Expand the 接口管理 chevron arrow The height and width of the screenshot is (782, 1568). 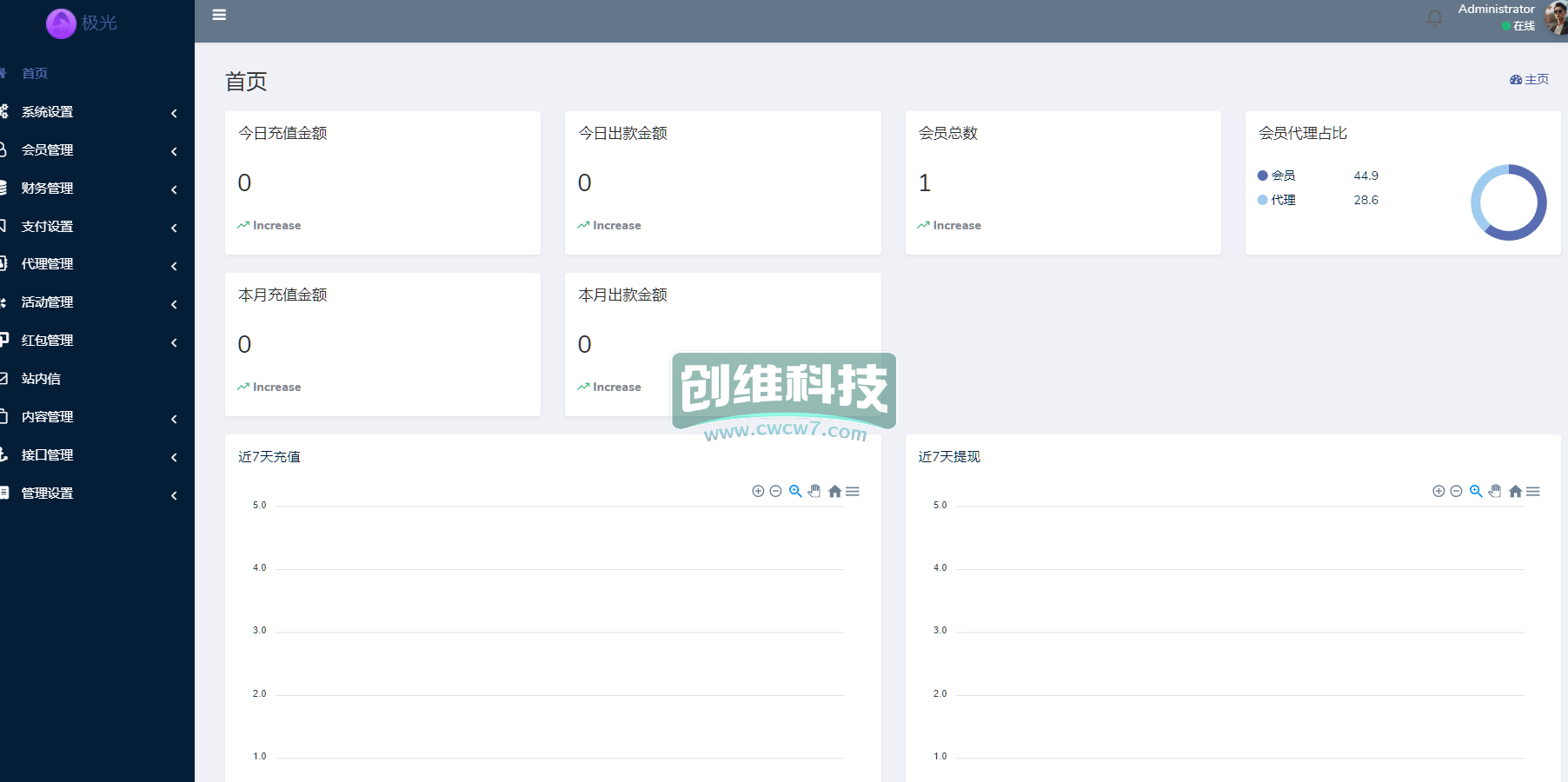(x=174, y=457)
